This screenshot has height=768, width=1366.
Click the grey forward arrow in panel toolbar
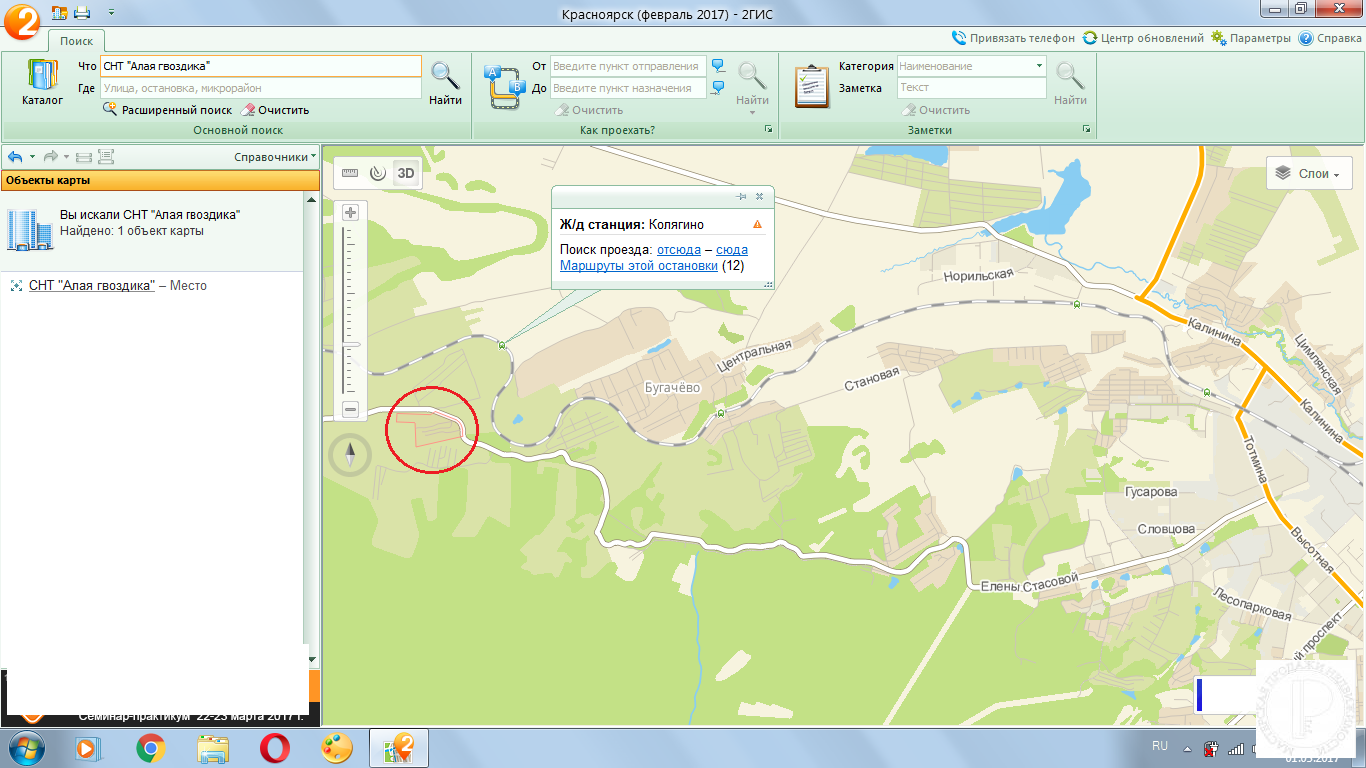[x=51, y=157]
